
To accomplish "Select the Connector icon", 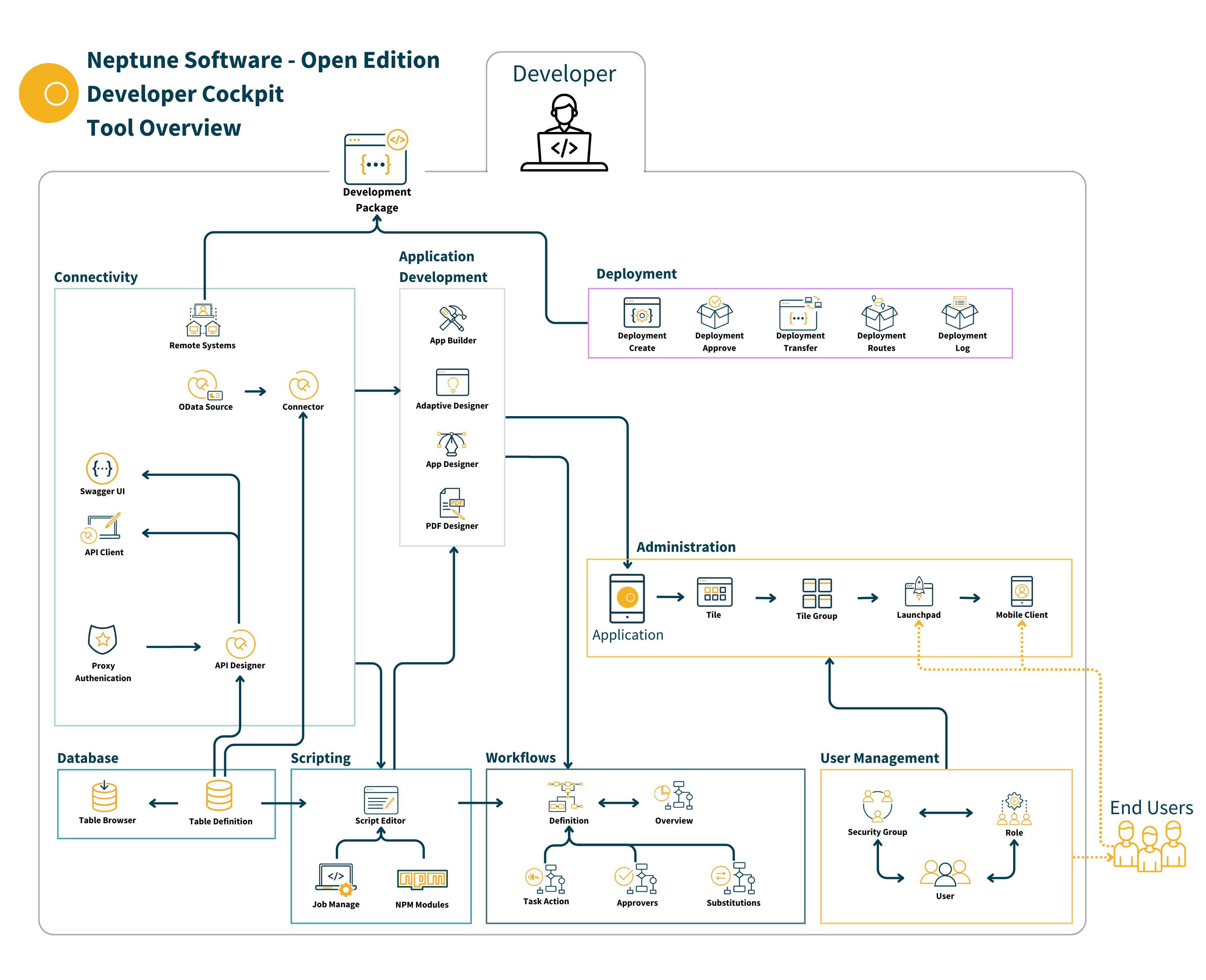I will 303,386.
